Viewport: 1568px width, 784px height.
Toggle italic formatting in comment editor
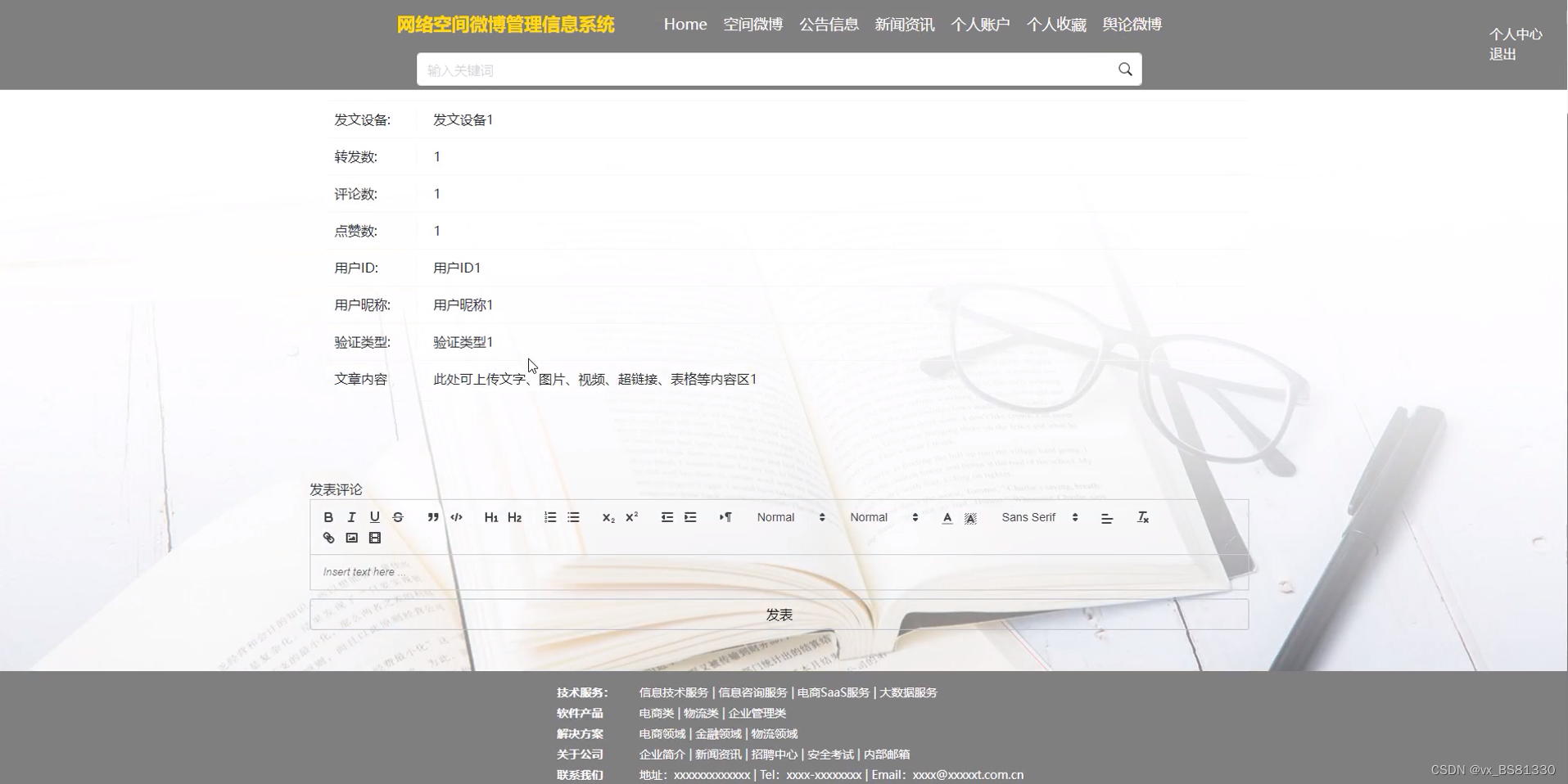(351, 517)
